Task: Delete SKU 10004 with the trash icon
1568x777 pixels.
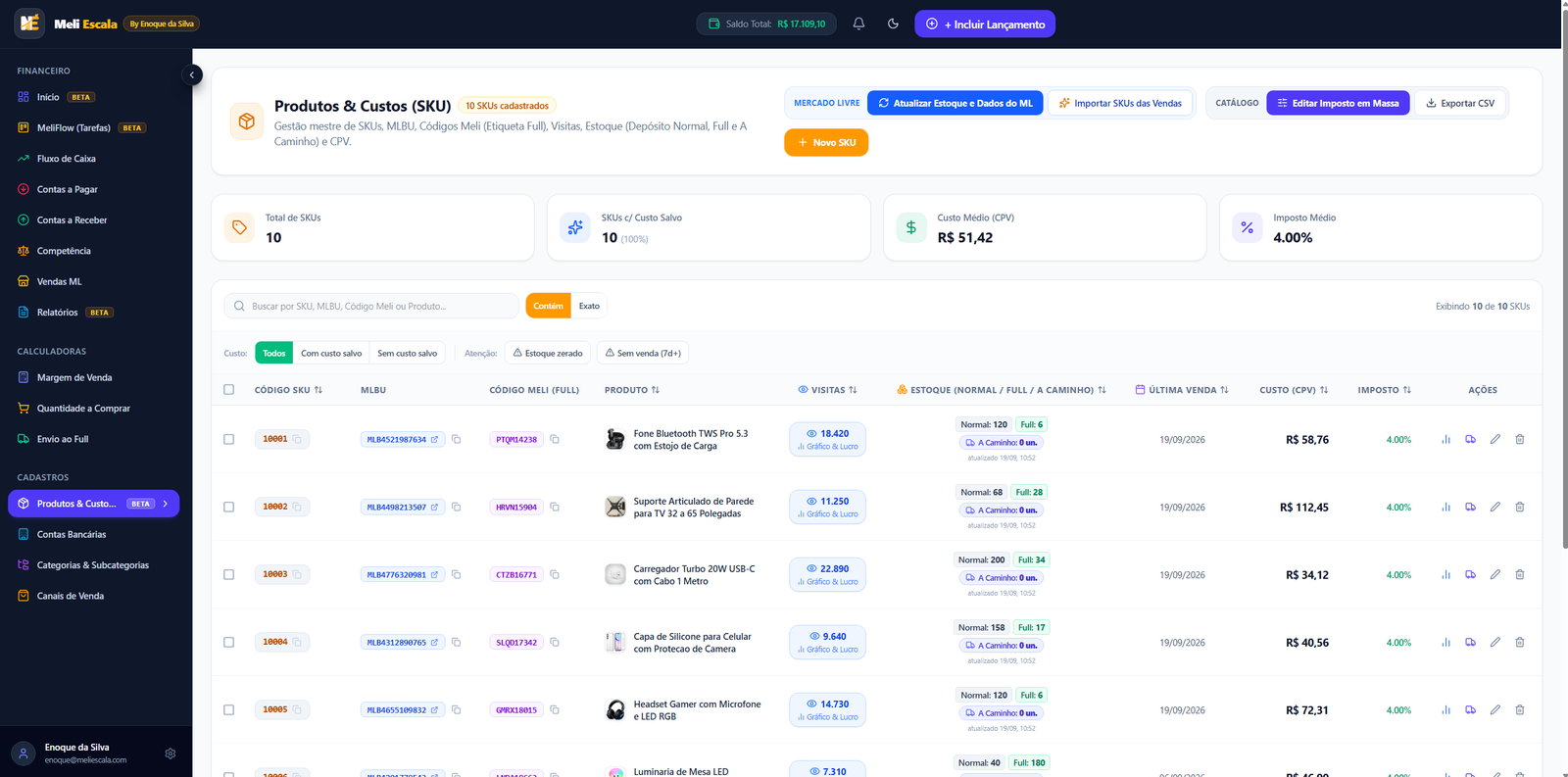Action: pyautogui.click(x=1519, y=642)
